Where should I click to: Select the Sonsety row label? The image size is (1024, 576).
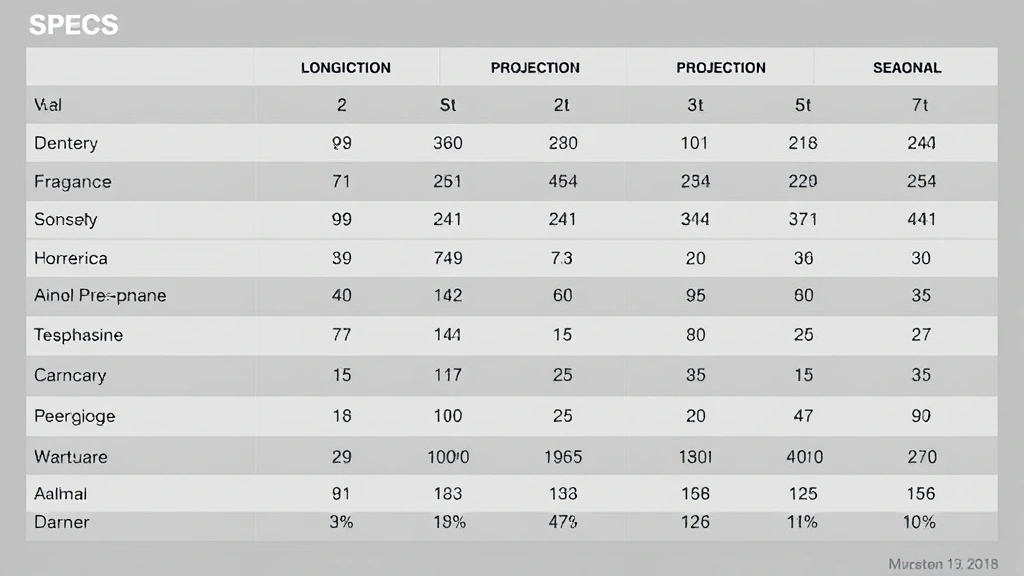coord(66,219)
